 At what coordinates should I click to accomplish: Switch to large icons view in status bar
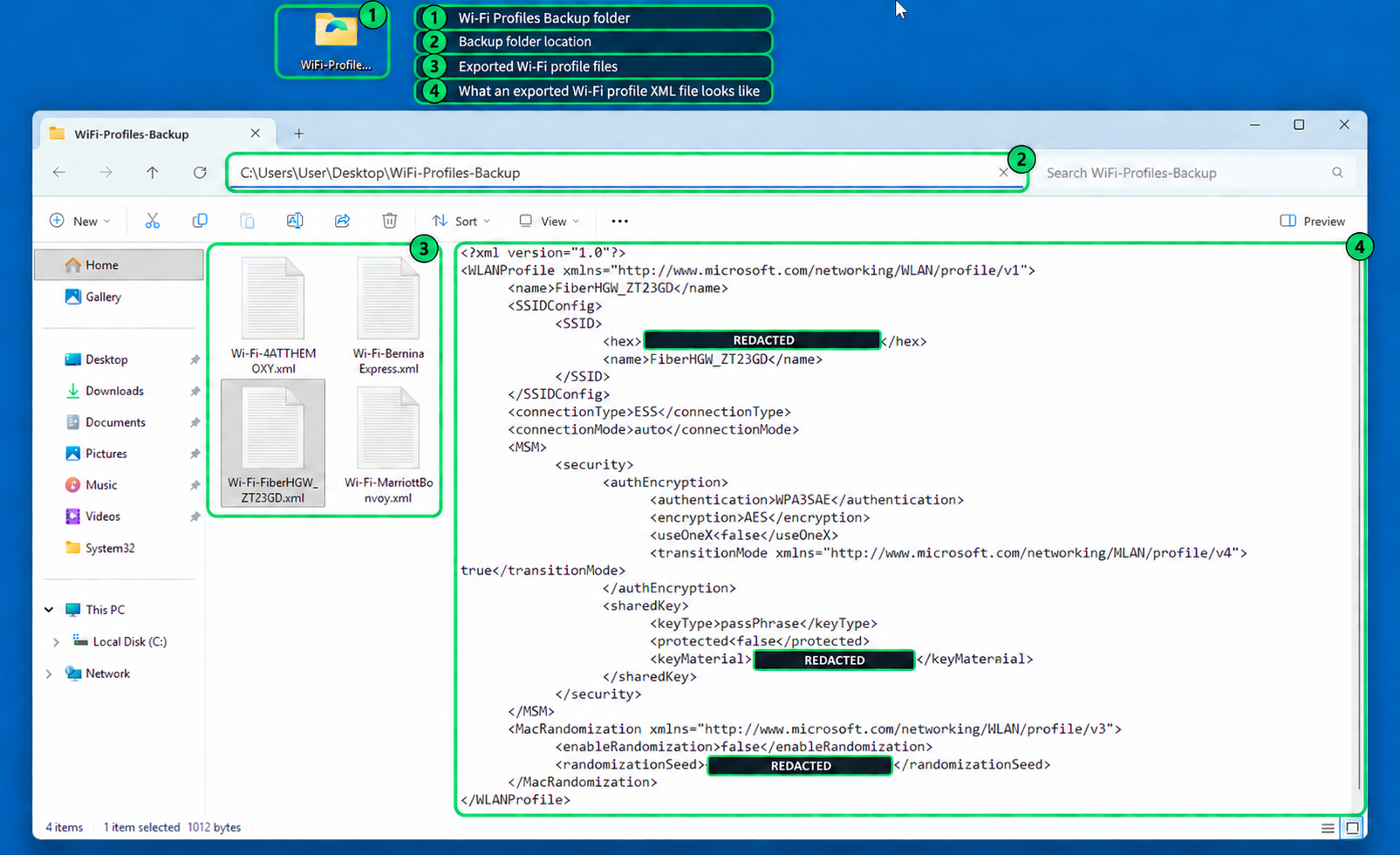pos(1352,828)
